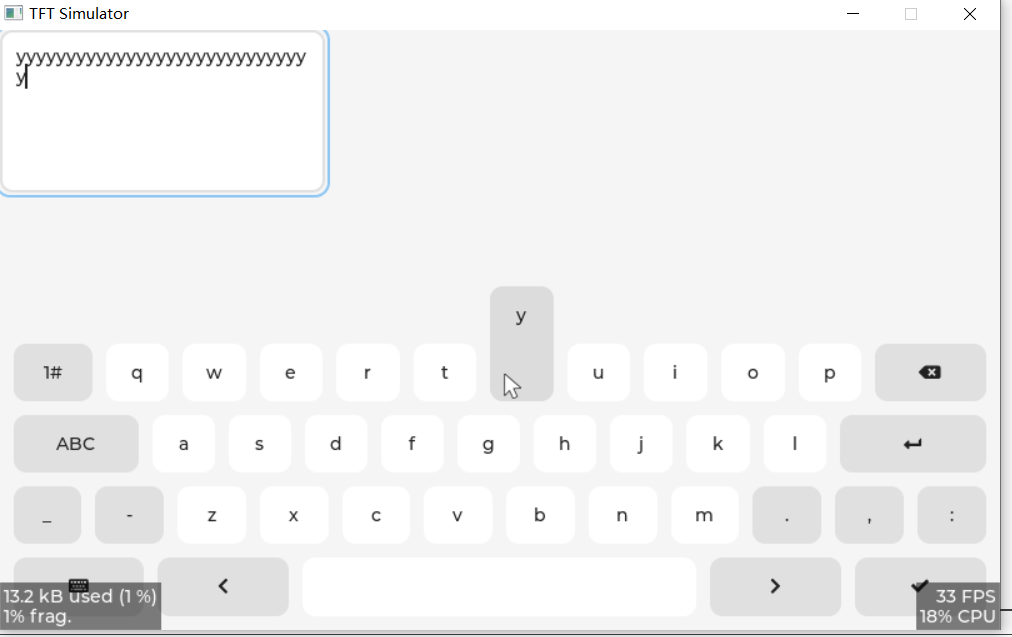
Task: Focus the text area with y characters
Action: tap(164, 112)
